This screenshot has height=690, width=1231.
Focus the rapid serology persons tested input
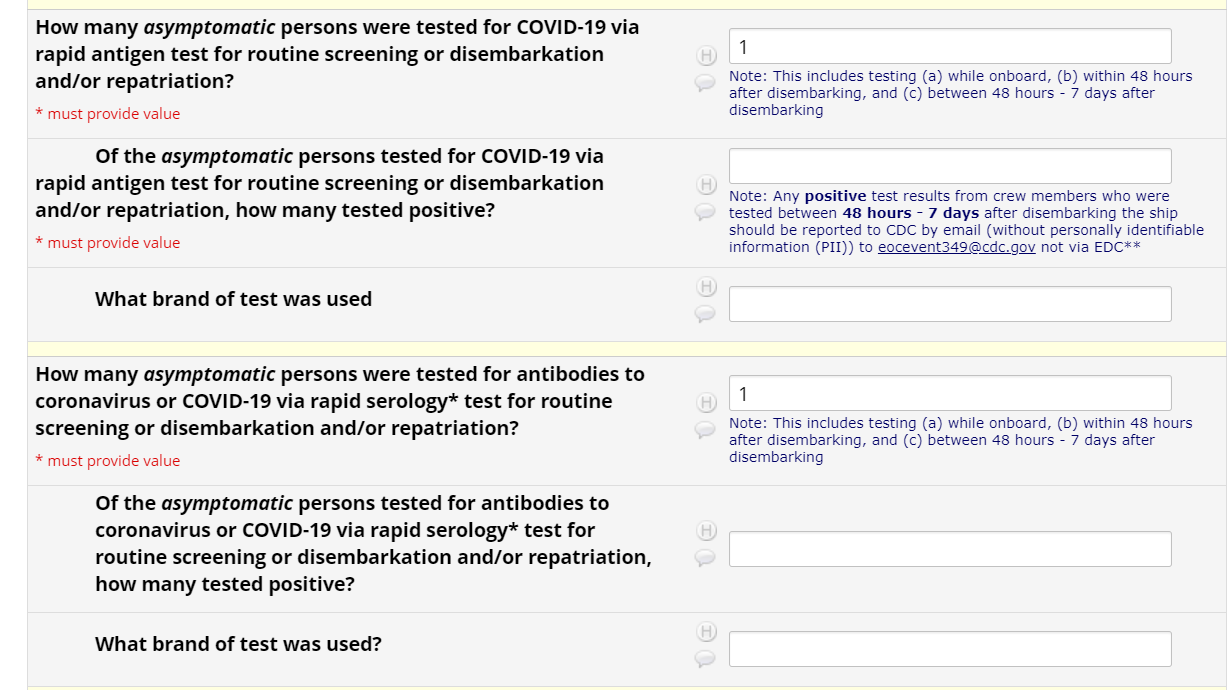tap(949, 393)
